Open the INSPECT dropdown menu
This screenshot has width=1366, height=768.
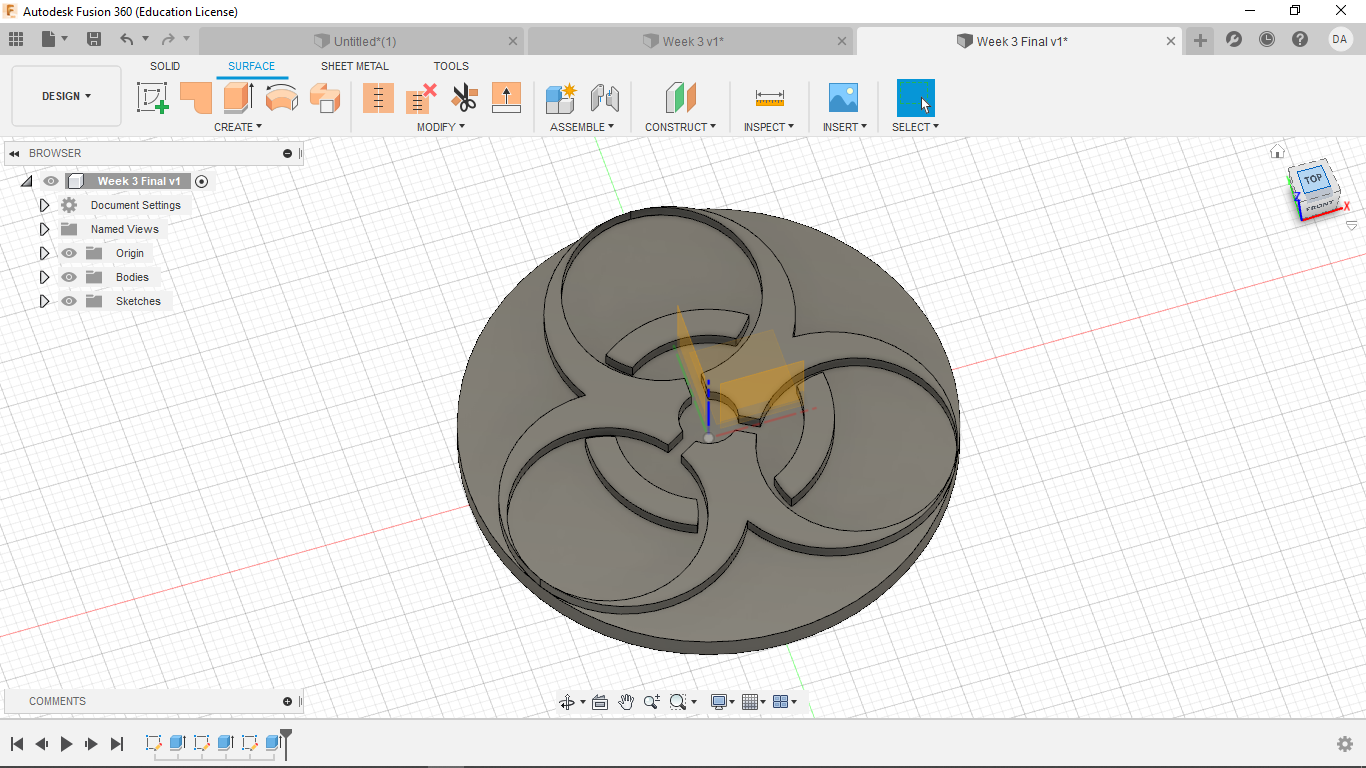point(769,127)
